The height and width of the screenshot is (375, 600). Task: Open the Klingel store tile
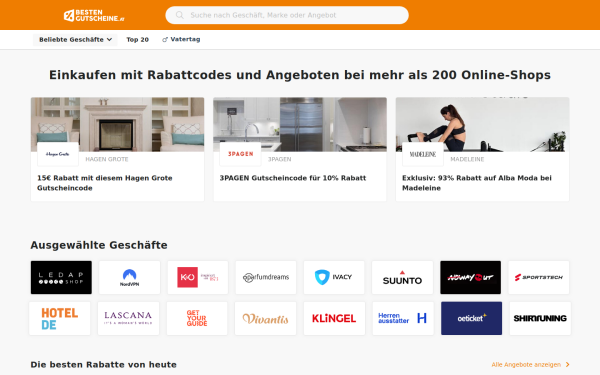[334, 318]
